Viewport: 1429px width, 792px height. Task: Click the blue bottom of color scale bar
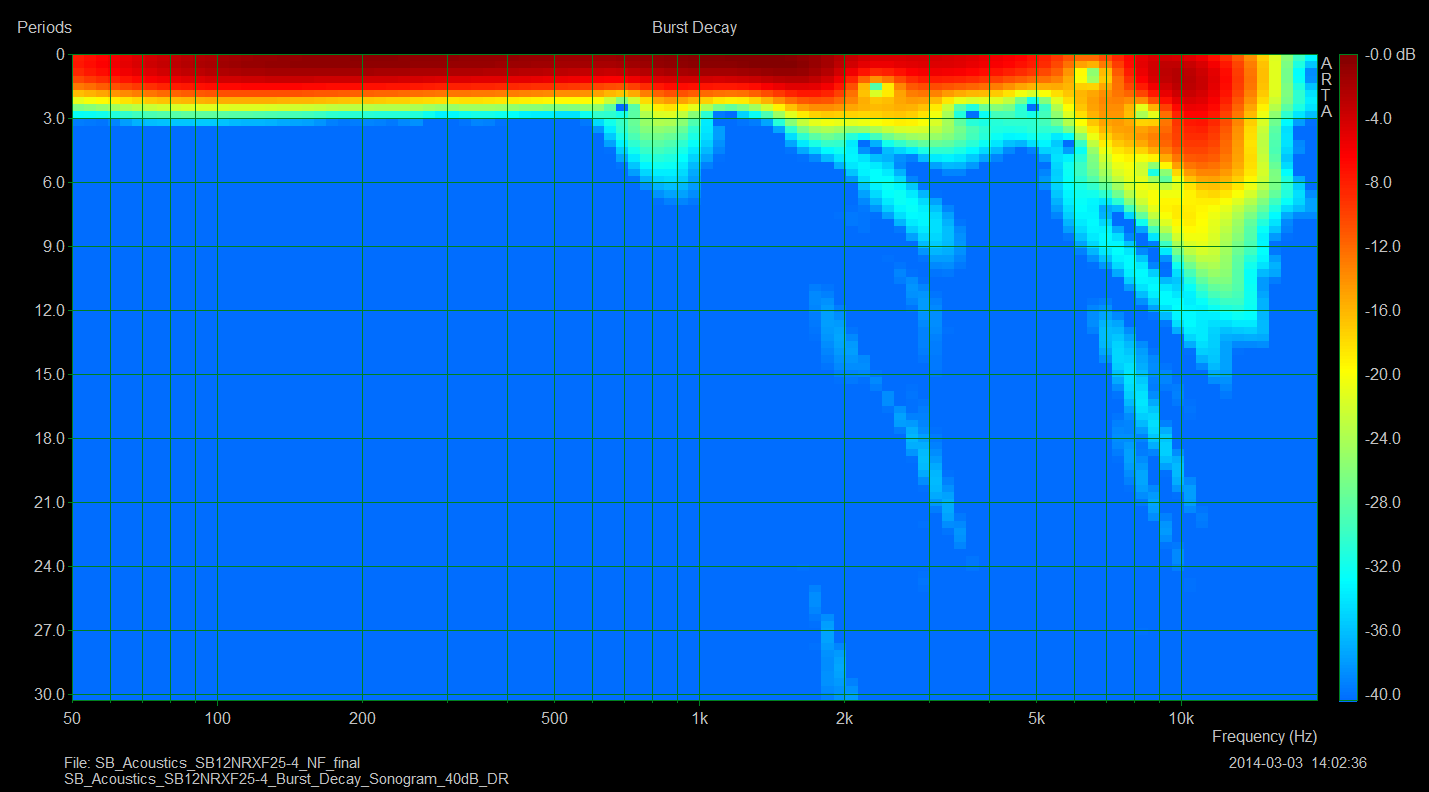pos(1348,690)
